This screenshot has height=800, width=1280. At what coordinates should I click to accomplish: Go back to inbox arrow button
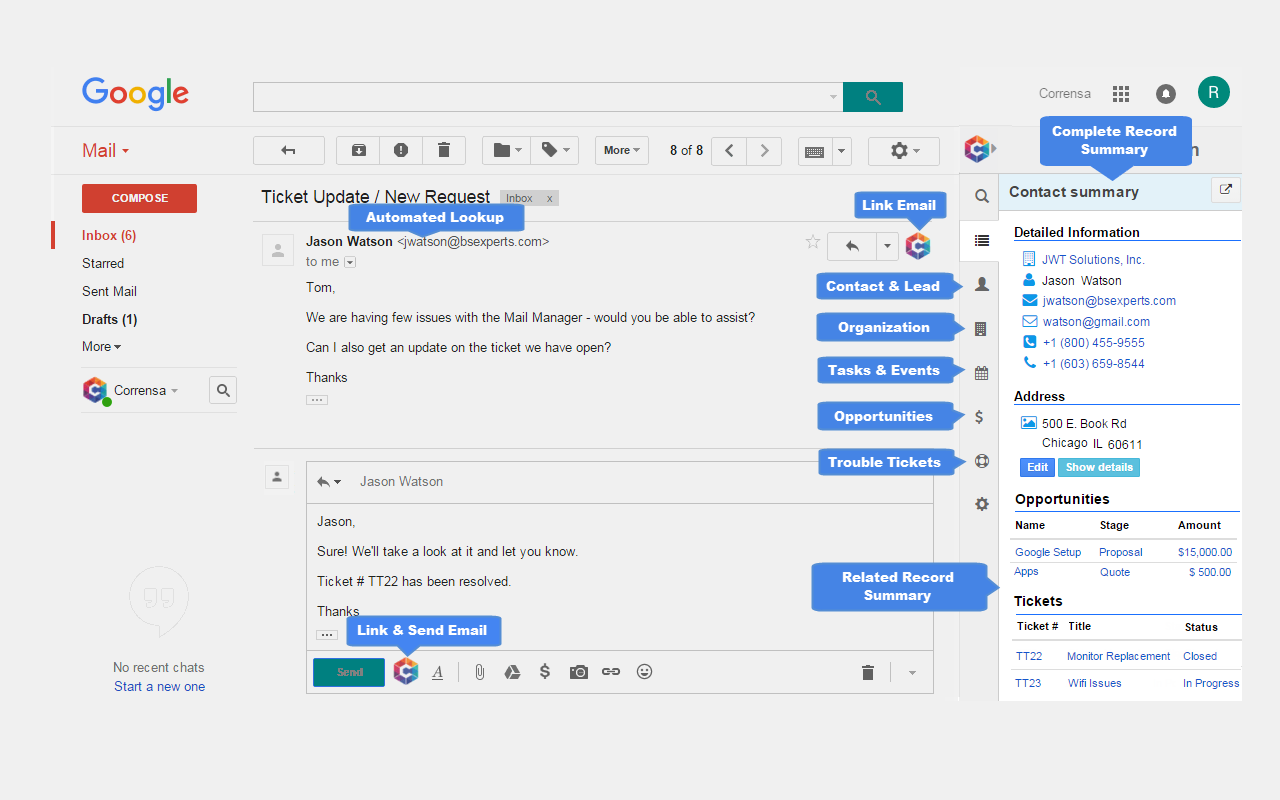pos(289,150)
